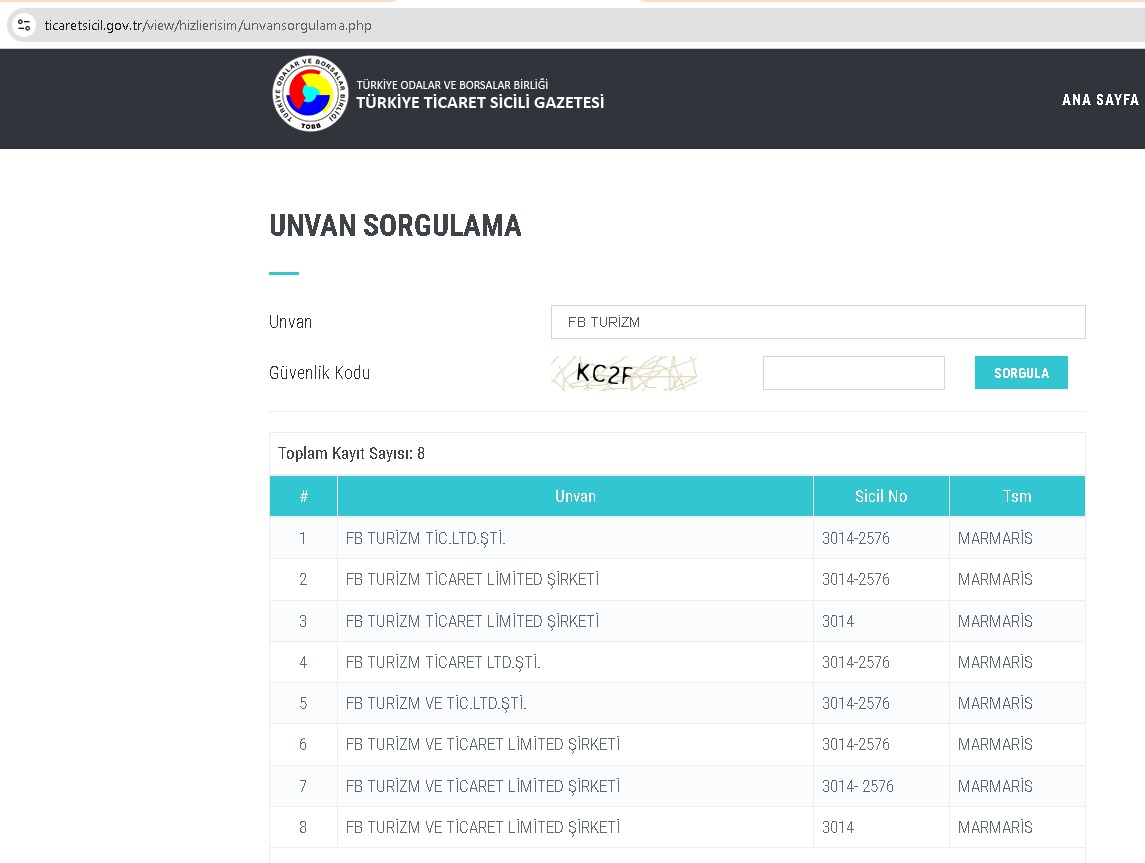1145x863 pixels.
Task: Click the browser URL address text
Action: click(208, 26)
